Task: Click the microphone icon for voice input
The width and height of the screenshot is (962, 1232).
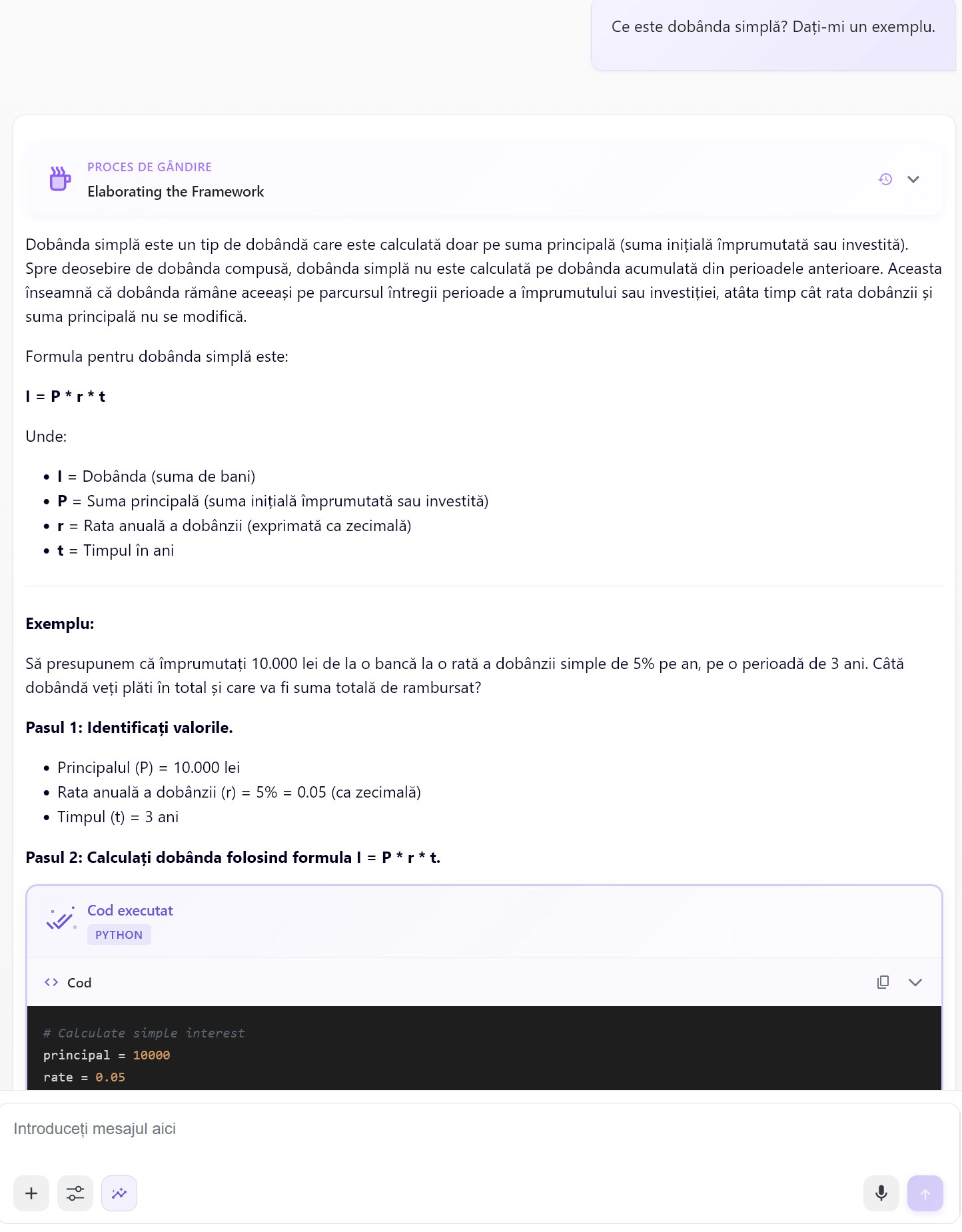Action: coord(881,1193)
